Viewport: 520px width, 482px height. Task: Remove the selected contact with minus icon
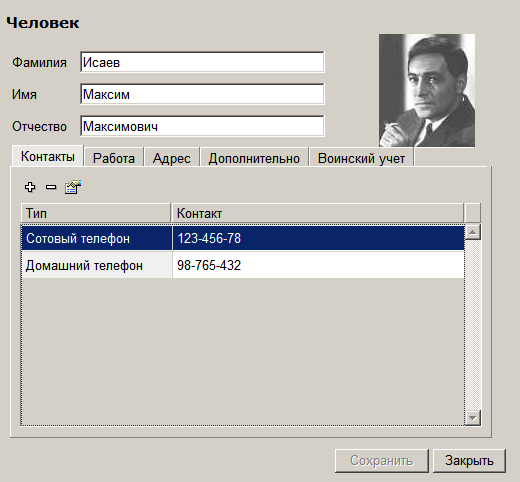[51, 187]
